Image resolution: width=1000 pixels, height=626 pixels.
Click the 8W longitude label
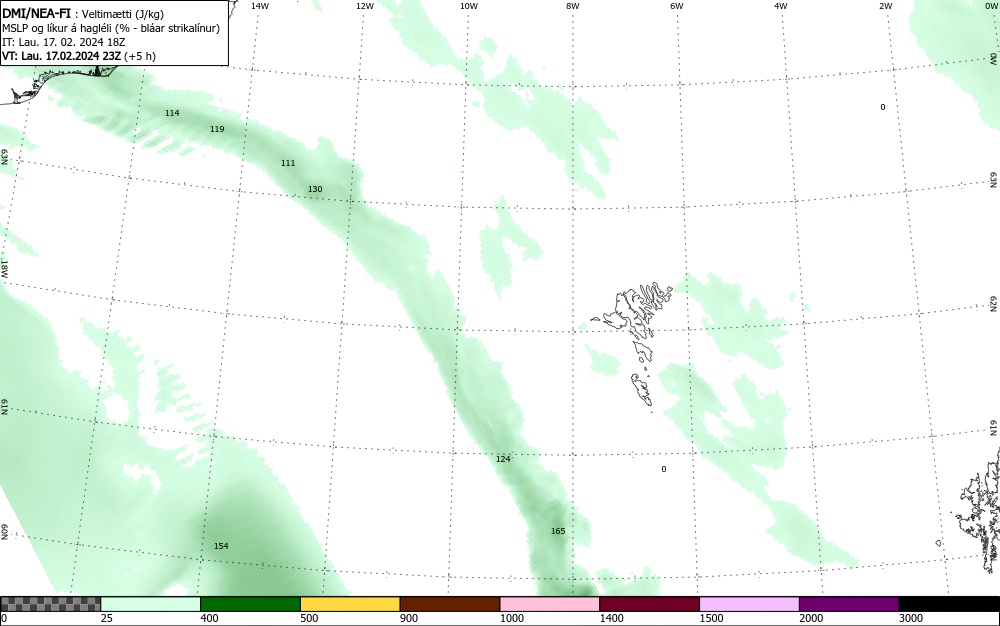point(573,6)
